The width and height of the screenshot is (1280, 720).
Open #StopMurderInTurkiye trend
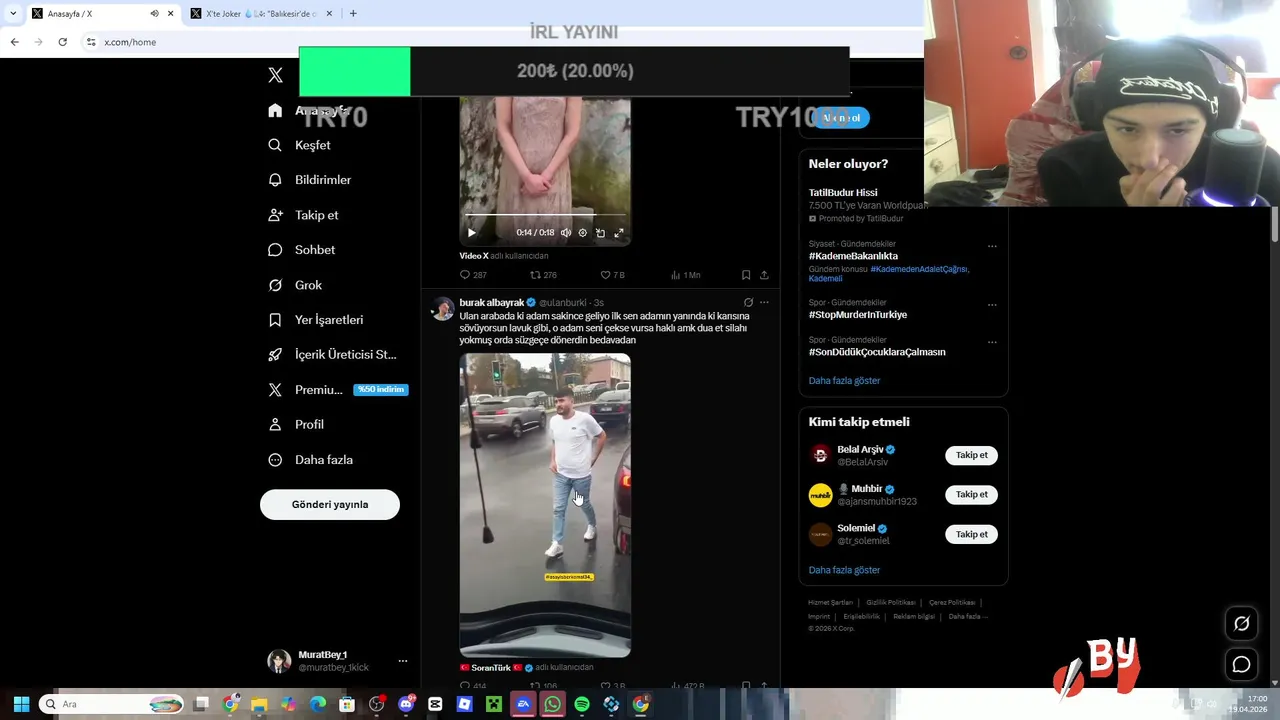click(x=858, y=314)
